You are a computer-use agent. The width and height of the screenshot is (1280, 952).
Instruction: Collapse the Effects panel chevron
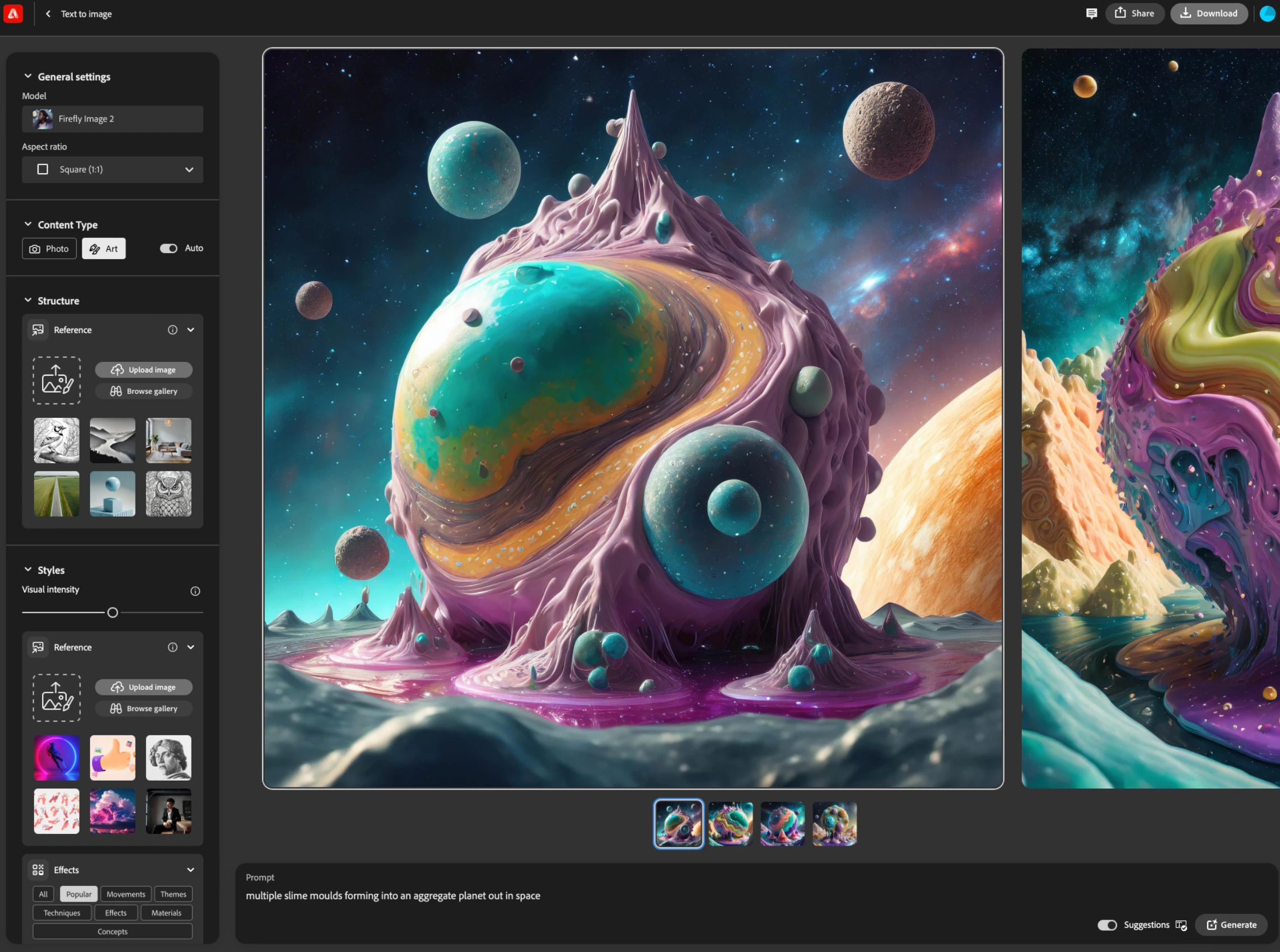click(190, 870)
